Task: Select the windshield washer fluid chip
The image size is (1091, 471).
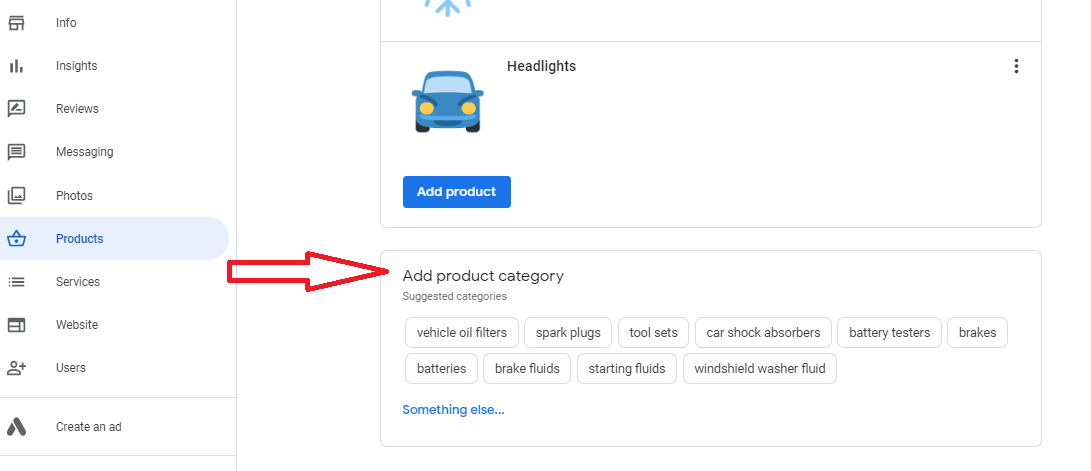Action: 760,369
